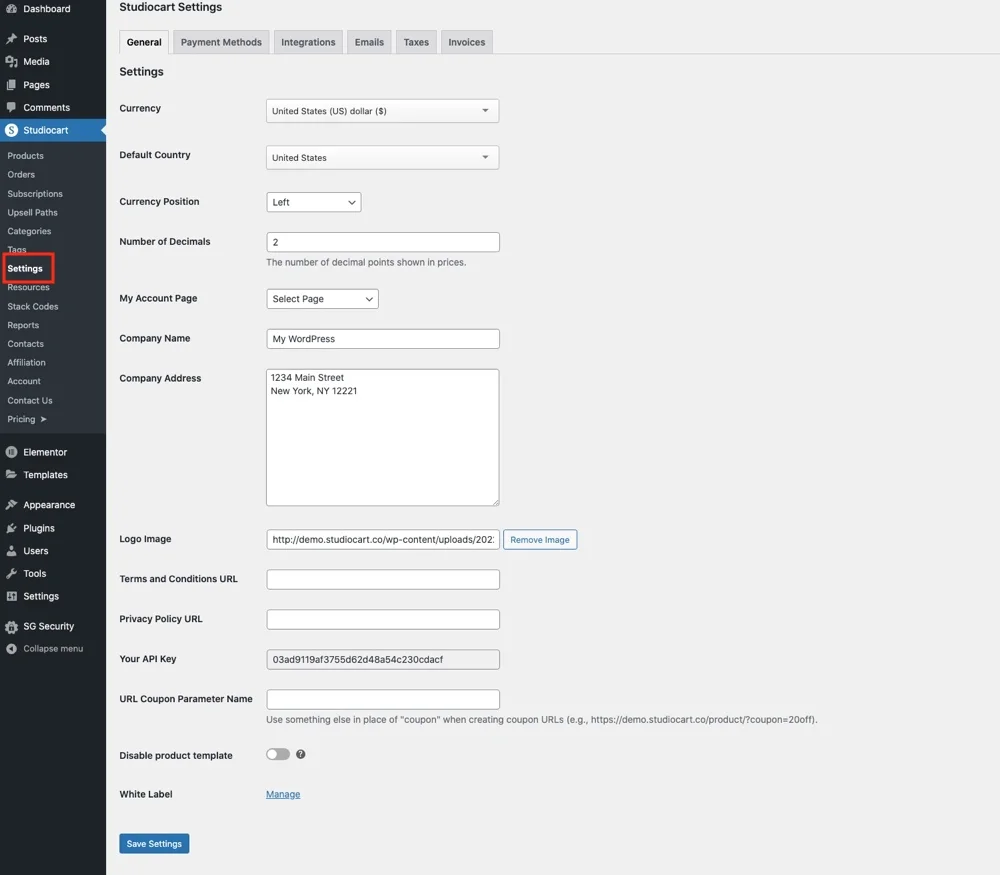Open the Appearance menu icon
The height and width of the screenshot is (875, 1000).
pyautogui.click(x=13, y=504)
